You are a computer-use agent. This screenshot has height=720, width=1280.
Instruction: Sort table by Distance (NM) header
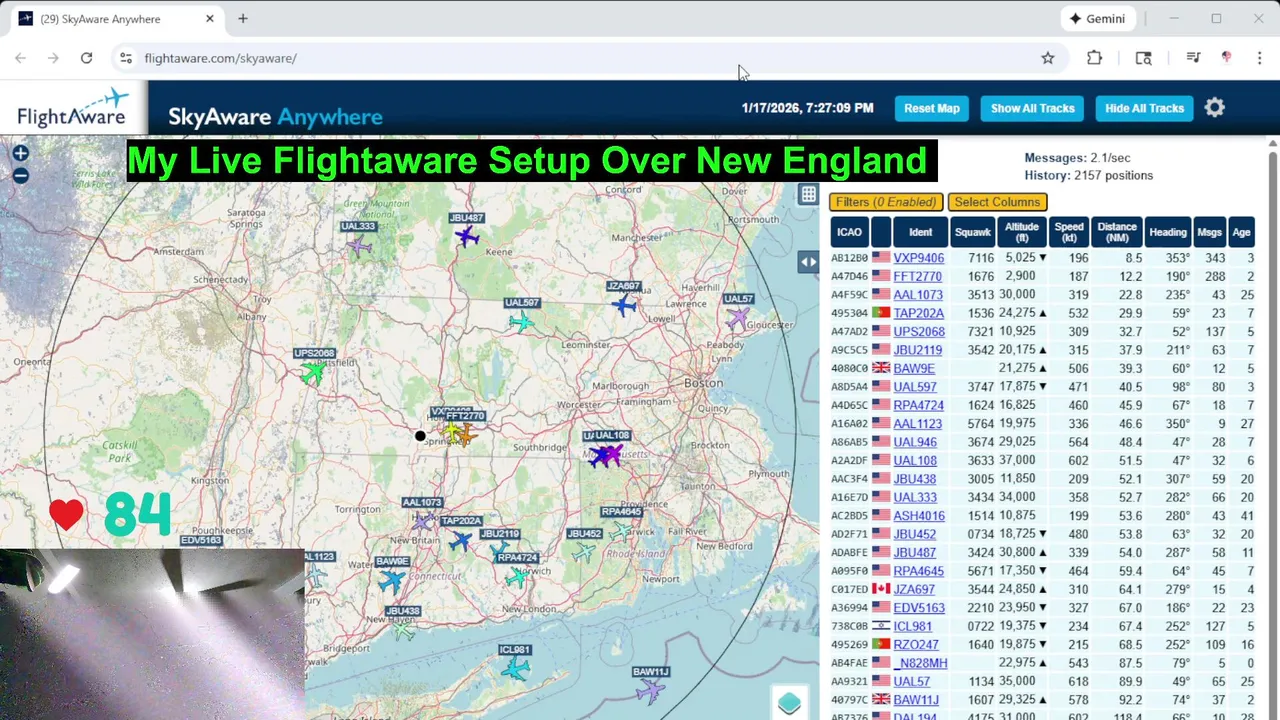1116,232
